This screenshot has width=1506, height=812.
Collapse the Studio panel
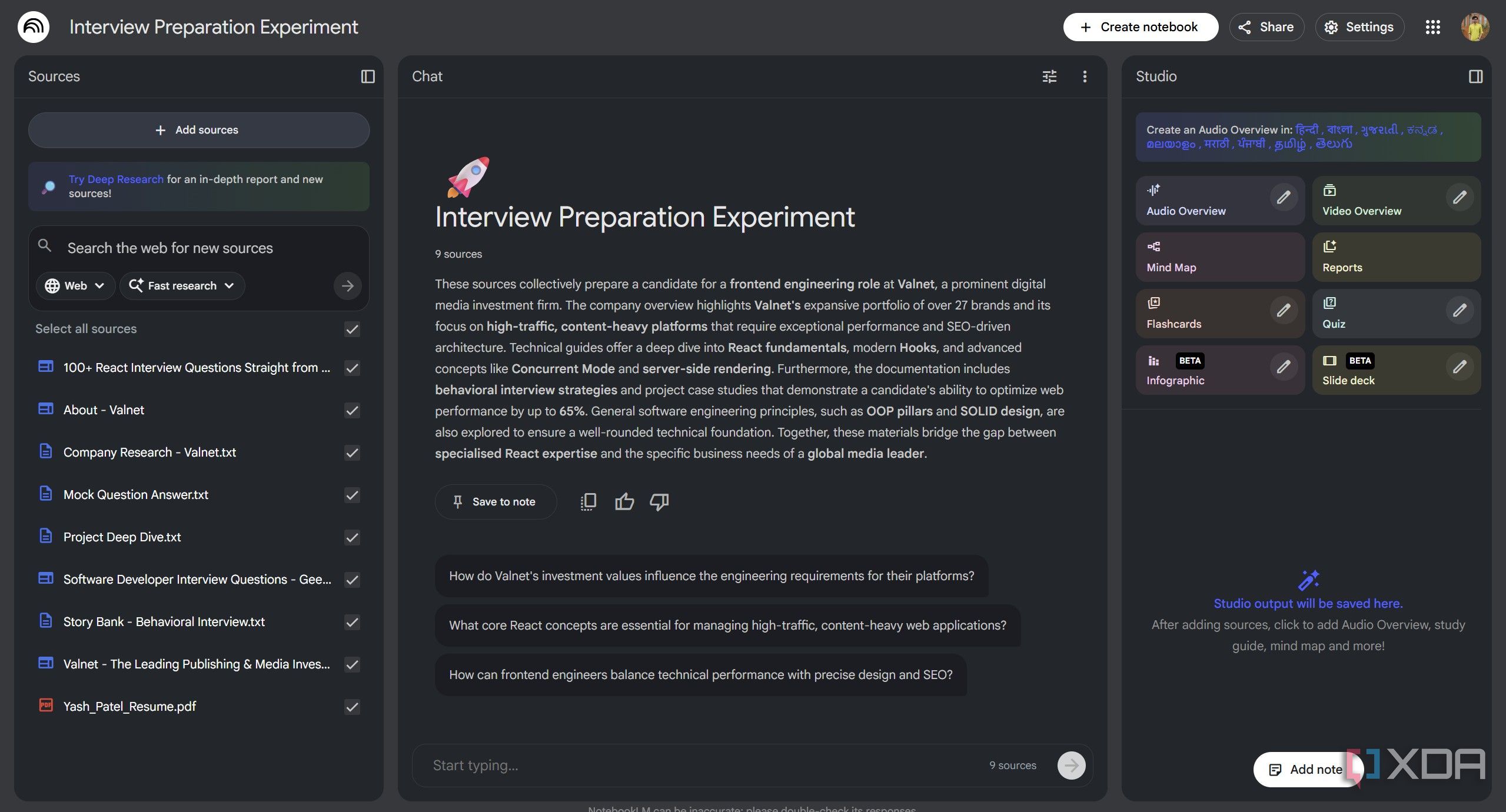point(1475,76)
